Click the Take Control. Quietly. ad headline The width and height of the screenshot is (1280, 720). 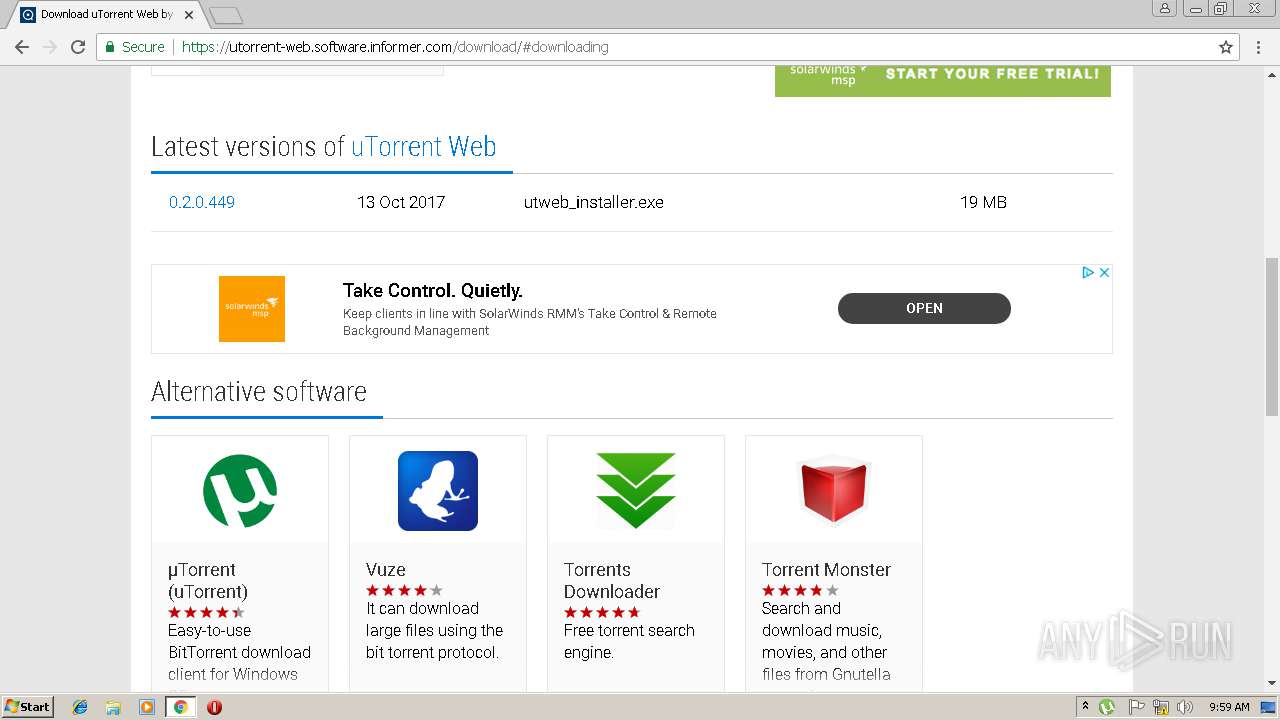(433, 291)
